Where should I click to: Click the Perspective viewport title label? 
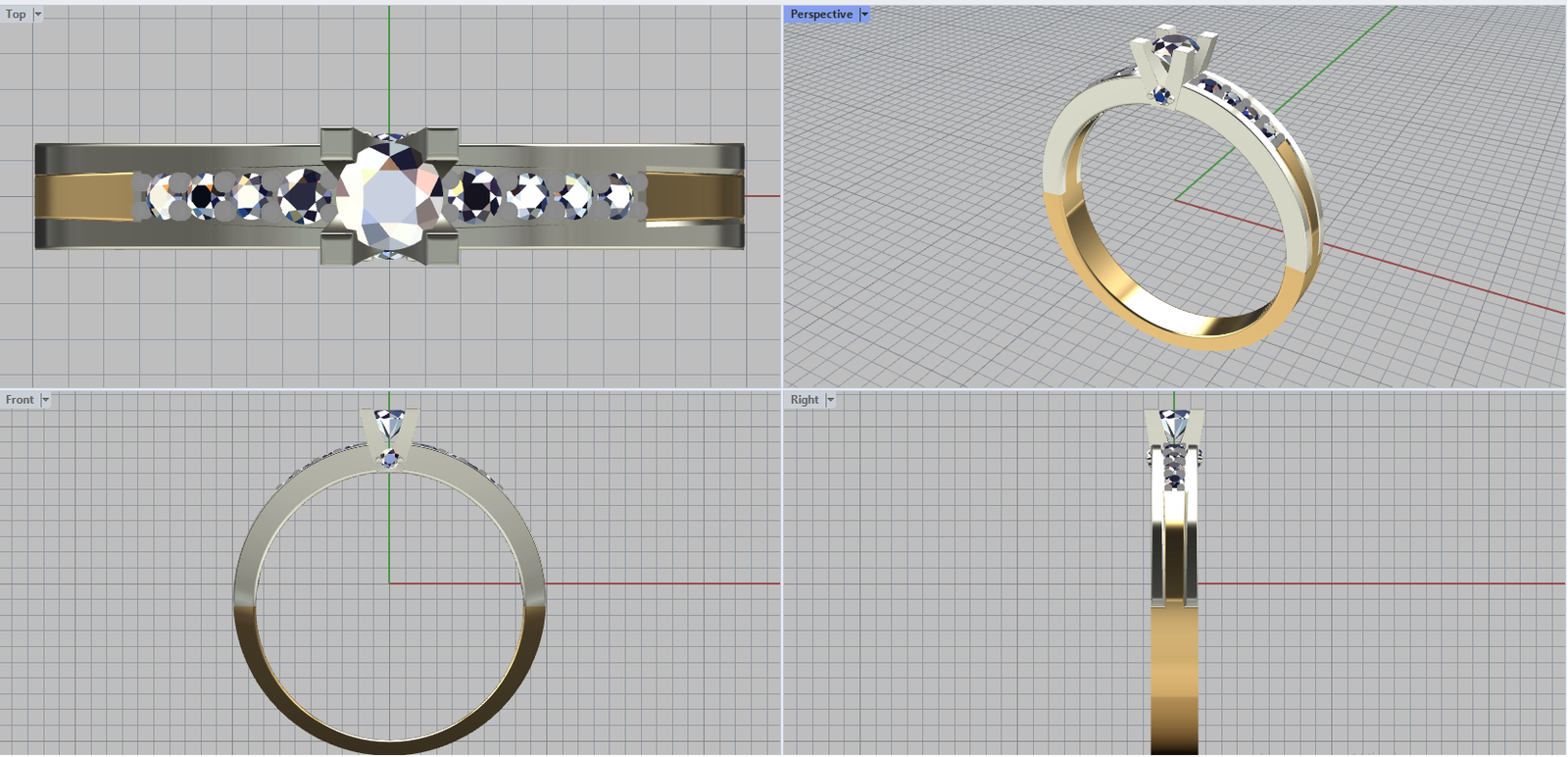(x=820, y=15)
